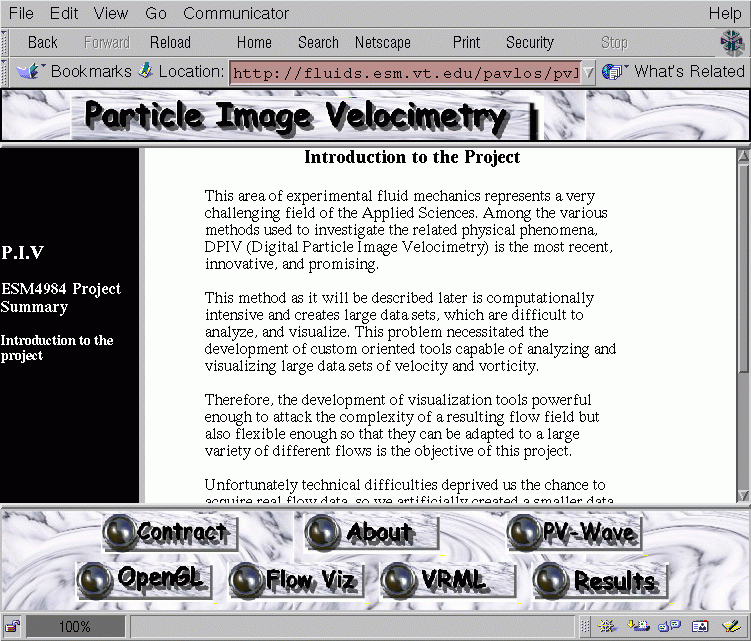Click the Reload toolbar button
751x641 pixels.
[170, 43]
